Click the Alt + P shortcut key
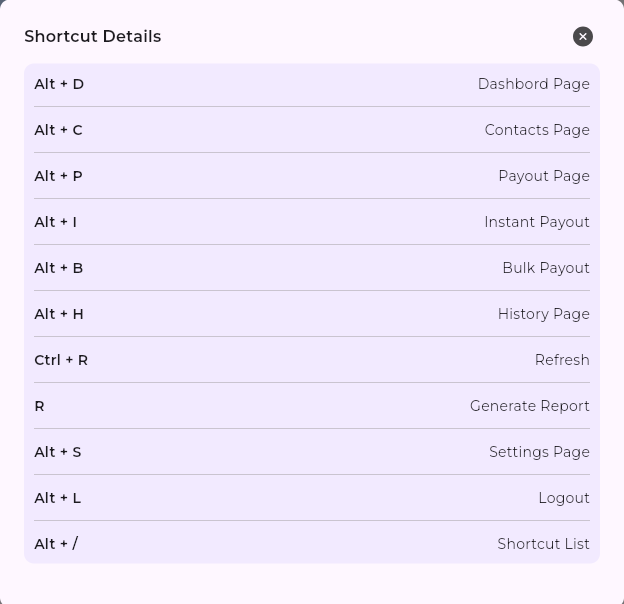The image size is (624, 604). point(58,176)
